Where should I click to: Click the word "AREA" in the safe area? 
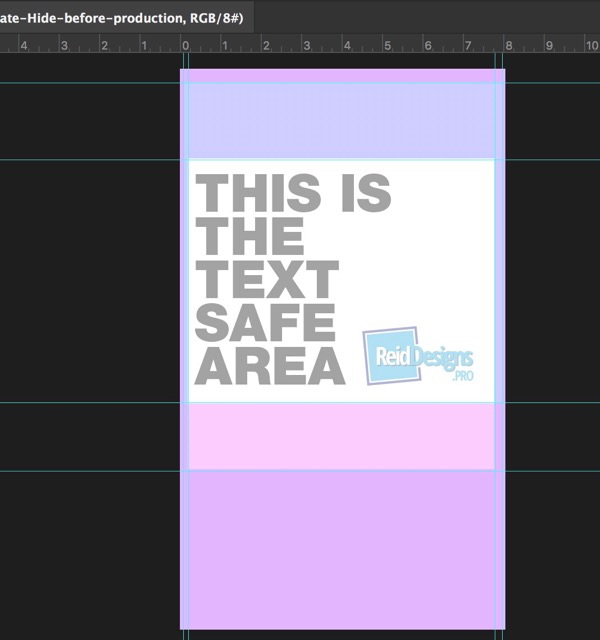coord(270,366)
